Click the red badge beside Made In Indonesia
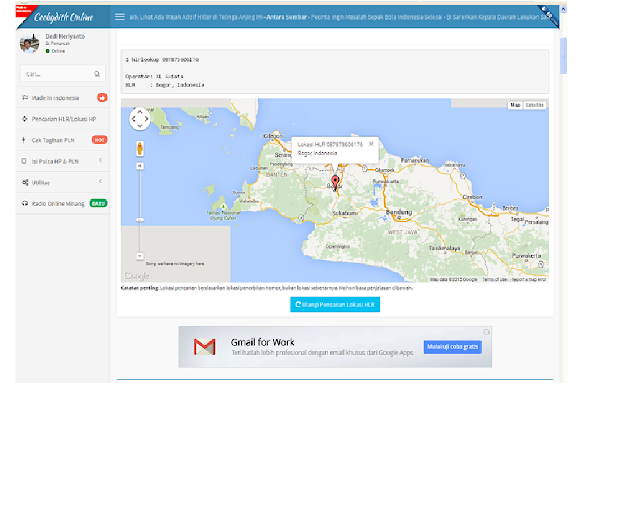 coord(102,98)
